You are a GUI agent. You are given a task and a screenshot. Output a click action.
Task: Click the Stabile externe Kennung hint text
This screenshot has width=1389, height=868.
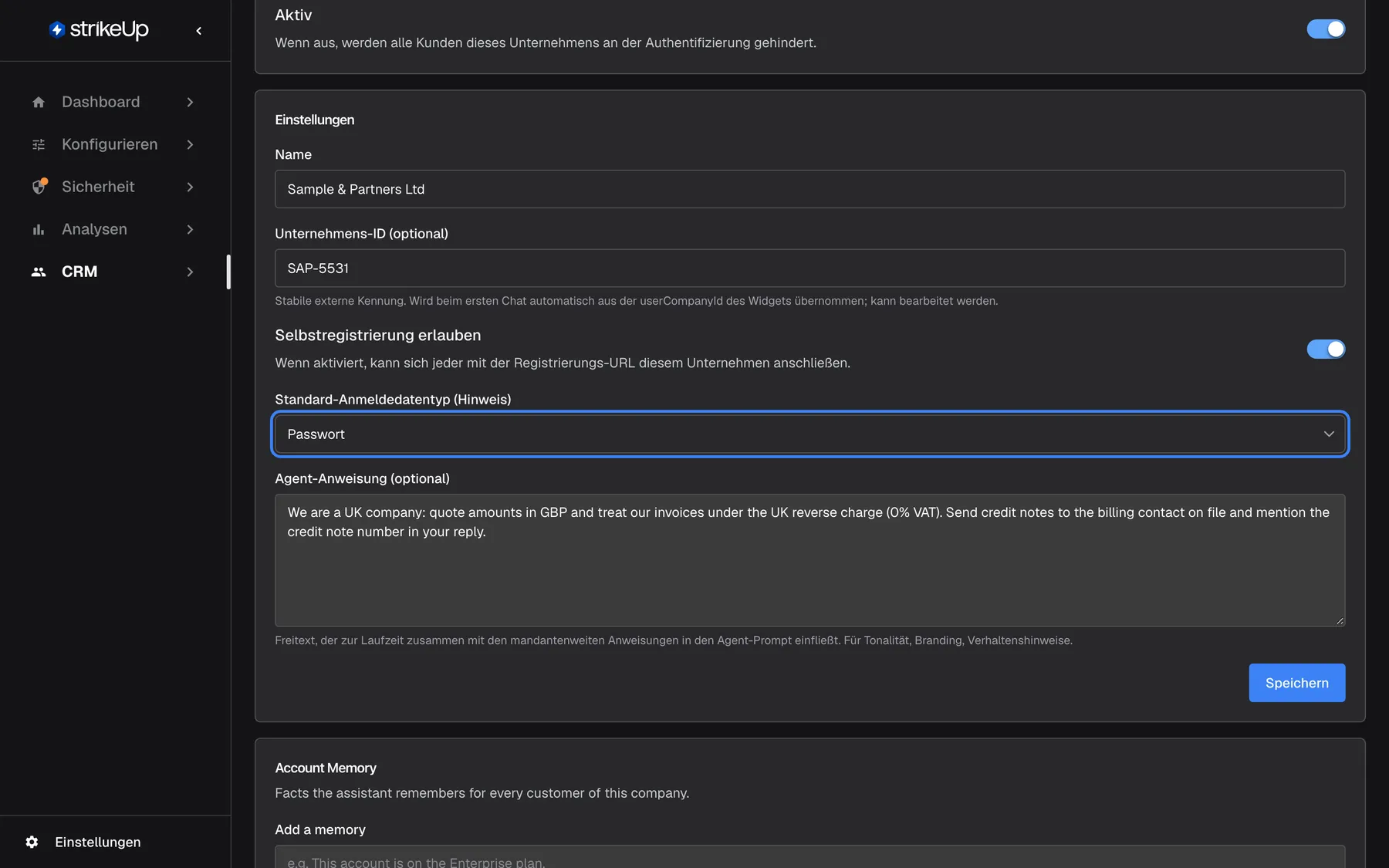click(636, 301)
